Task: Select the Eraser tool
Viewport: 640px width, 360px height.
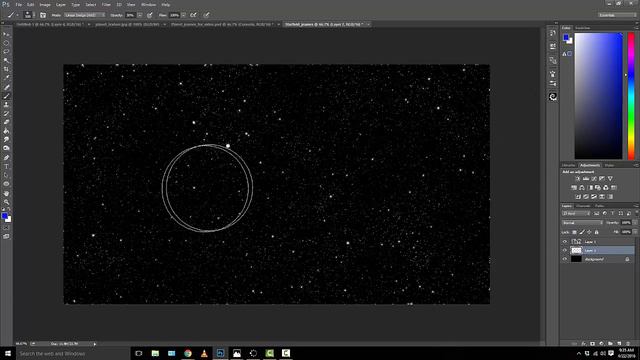Action: pos(6,122)
